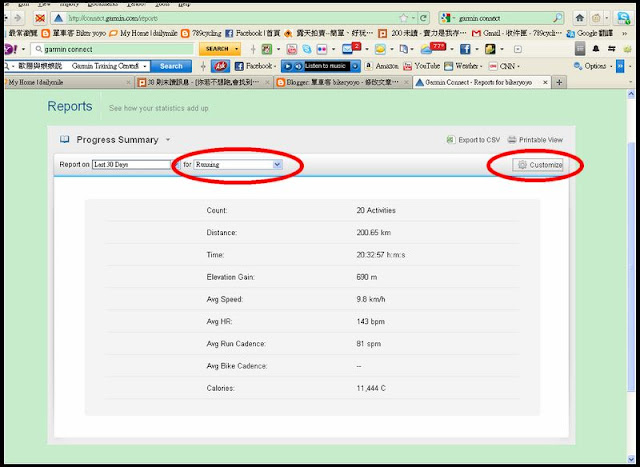The image size is (640, 467).
Task: Open the Last 30 Days report dropdown
Action: point(136,165)
